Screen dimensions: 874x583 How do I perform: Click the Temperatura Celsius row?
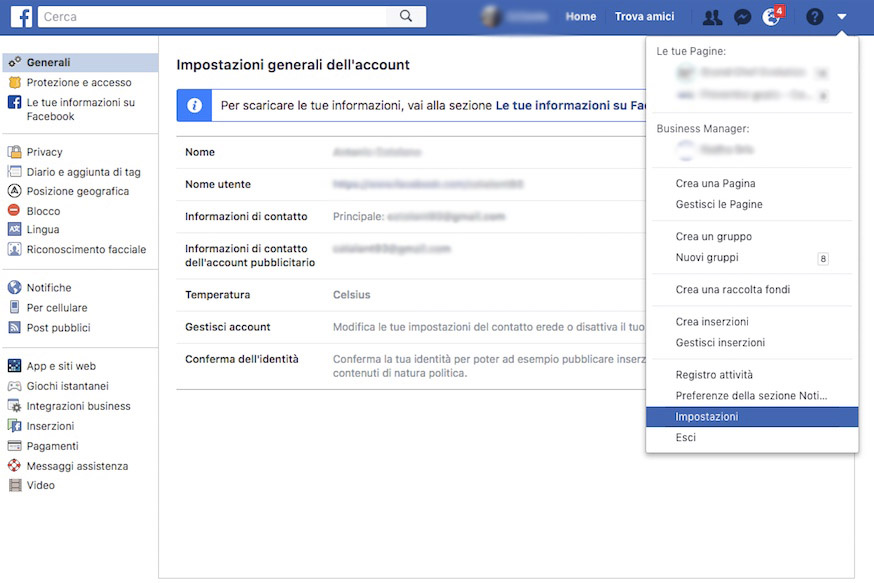[411, 295]
